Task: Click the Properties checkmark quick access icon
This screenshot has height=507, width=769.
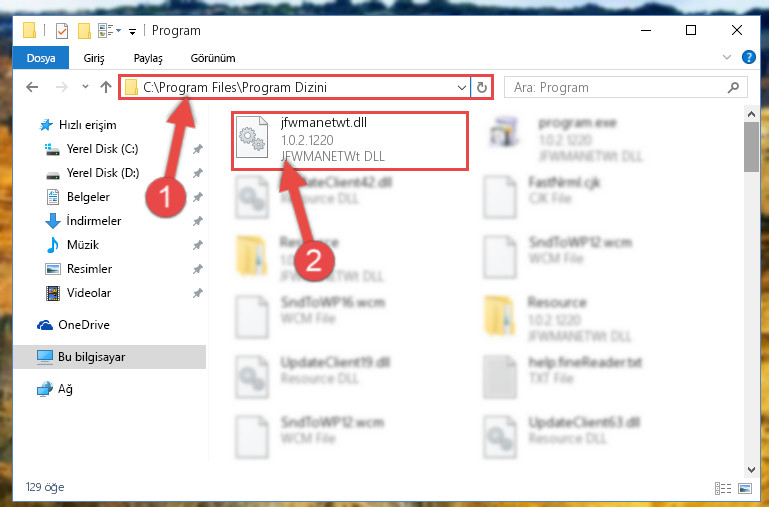Action: [62, 31]
